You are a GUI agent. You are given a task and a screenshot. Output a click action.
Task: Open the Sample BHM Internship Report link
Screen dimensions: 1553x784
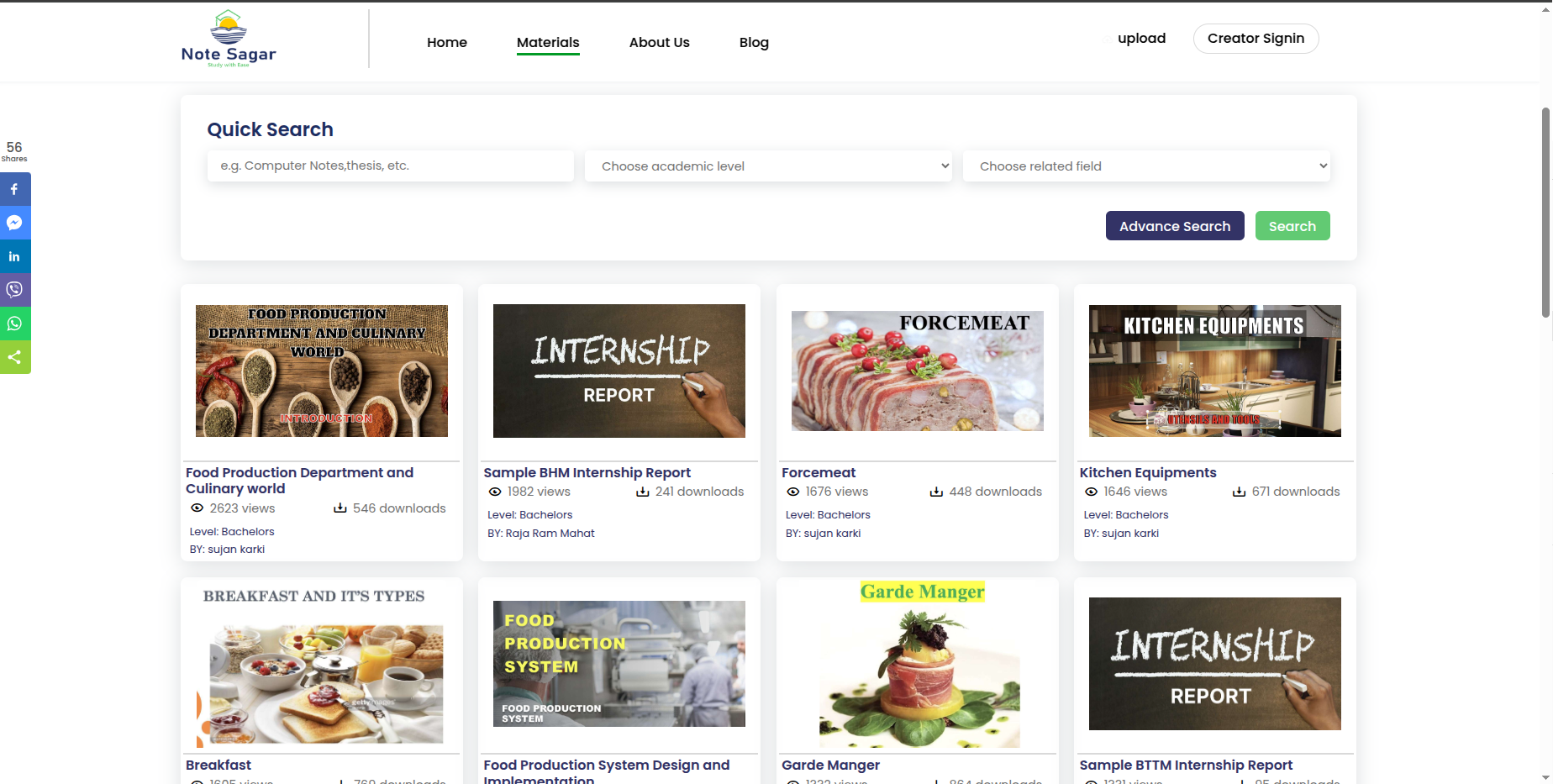click(587, 472)
